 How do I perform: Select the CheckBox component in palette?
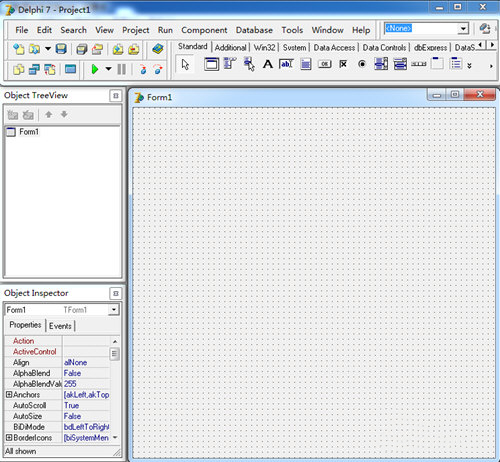click(343, 64)
